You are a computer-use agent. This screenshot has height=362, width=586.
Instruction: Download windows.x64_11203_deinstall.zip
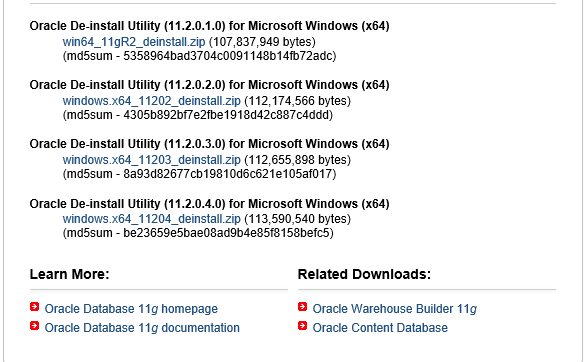point(151,160)
